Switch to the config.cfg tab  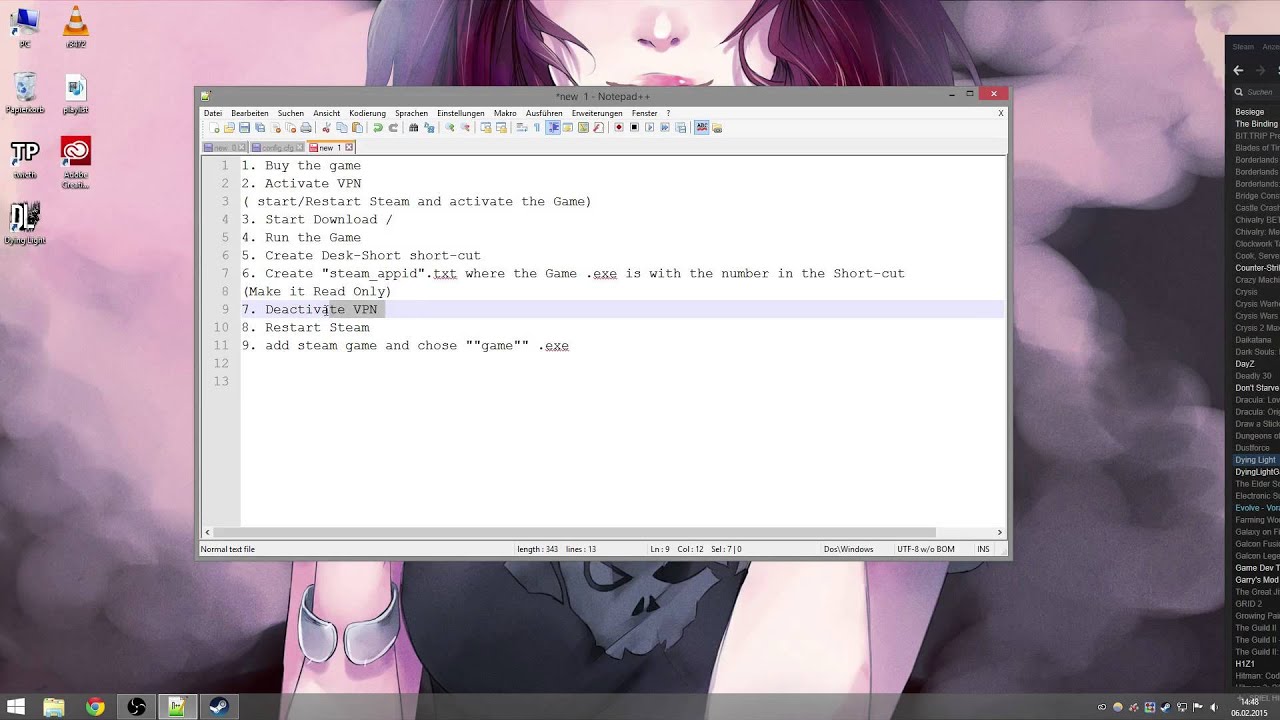point(276,147)
